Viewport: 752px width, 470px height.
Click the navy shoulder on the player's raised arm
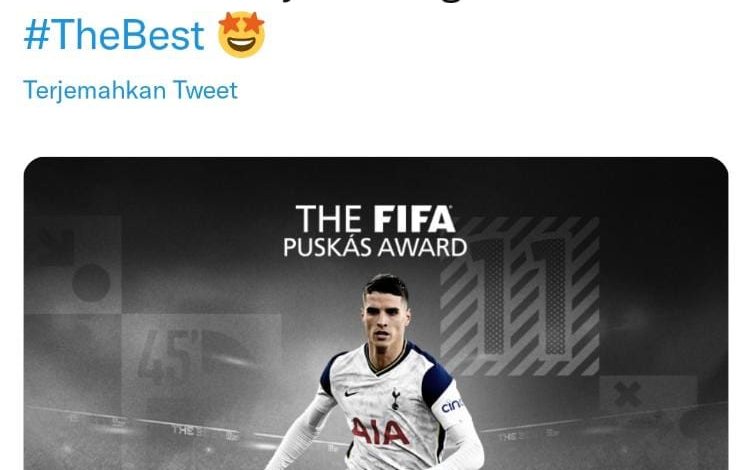[x=436, y=379]
